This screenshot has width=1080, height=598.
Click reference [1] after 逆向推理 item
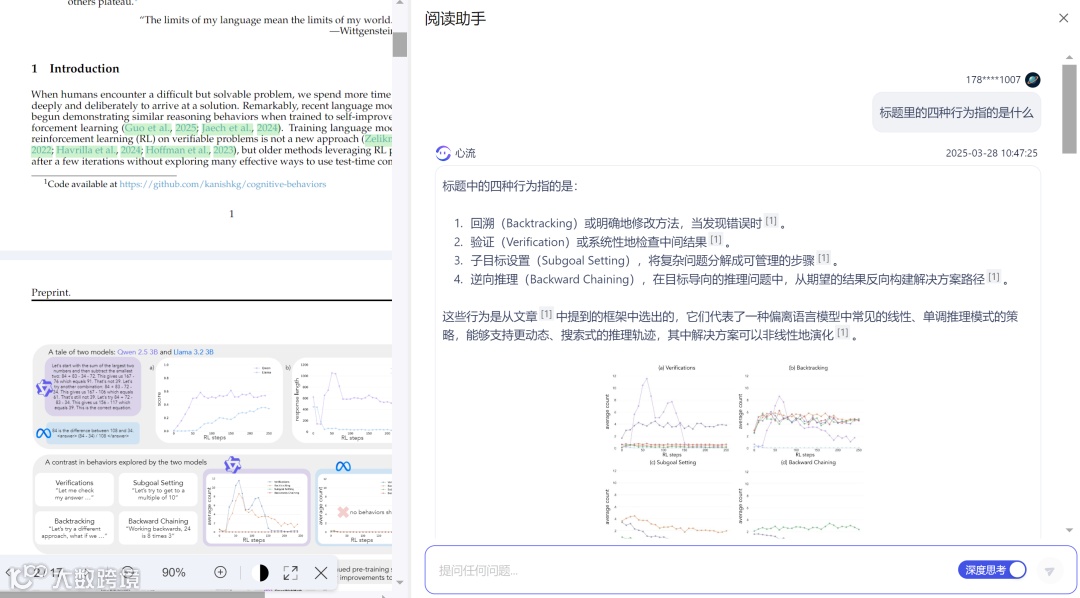click(994, 277)
